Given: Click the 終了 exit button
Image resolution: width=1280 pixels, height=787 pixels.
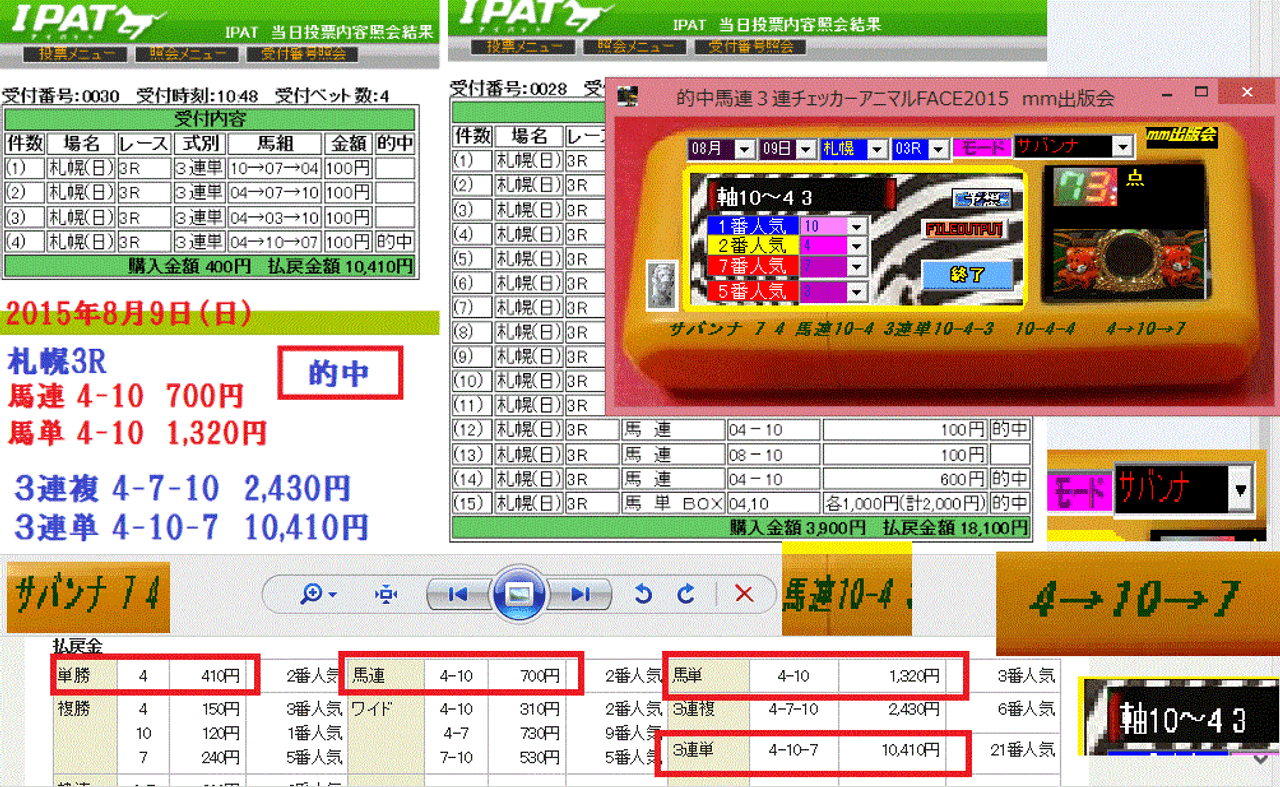Looking at the screenshot, I should click(x=968, y=275).
